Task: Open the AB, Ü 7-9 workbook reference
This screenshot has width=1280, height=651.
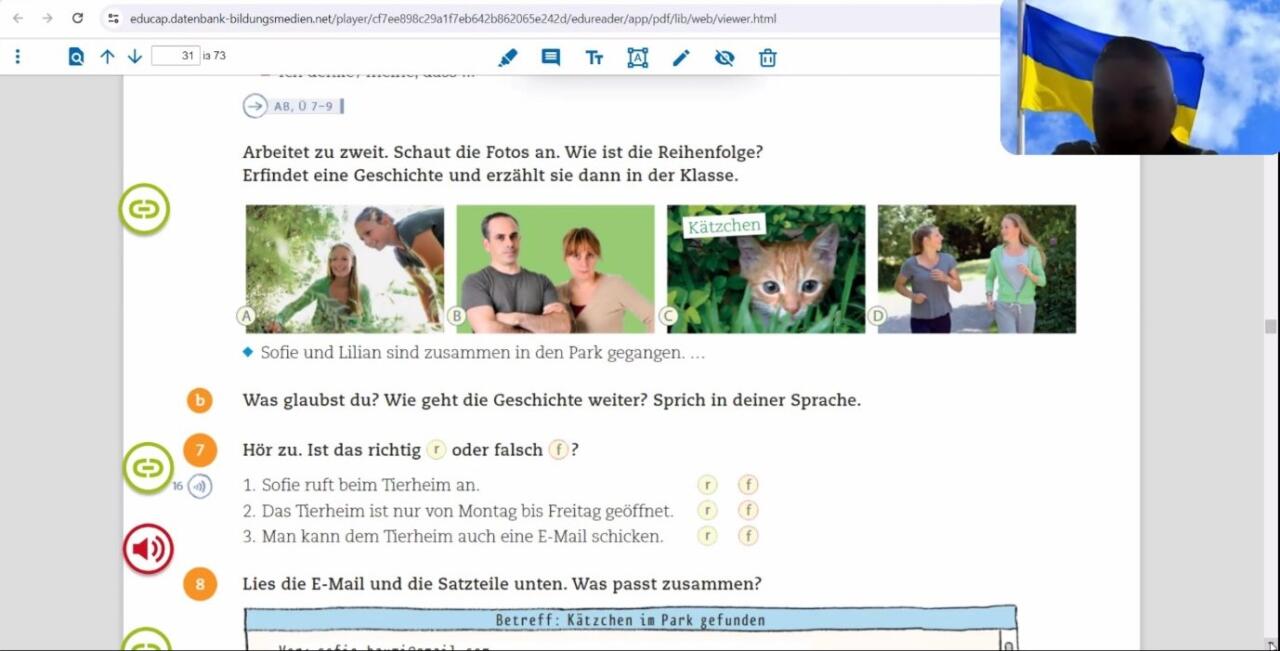Action: 293,106
